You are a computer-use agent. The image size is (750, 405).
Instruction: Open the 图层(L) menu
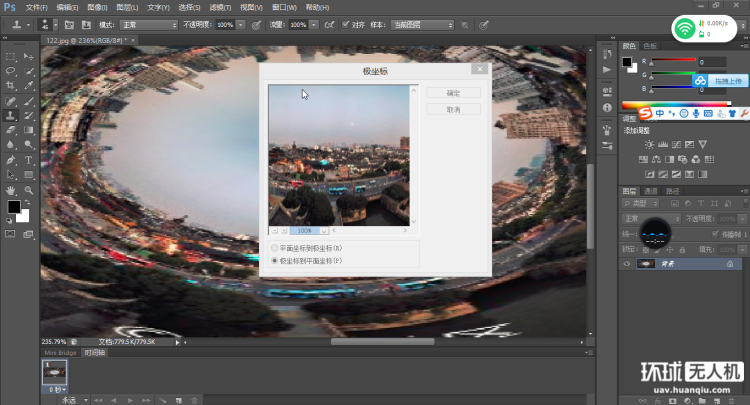[x=128, y=7]
